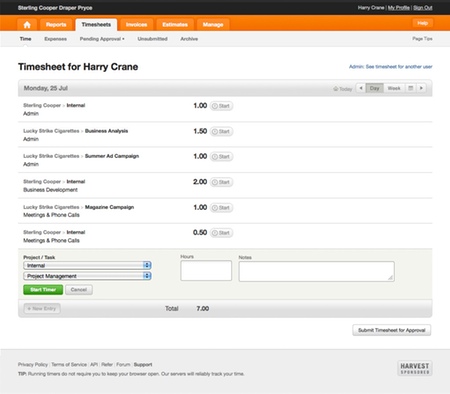Viewport: 450px width, 394px height.
Task: Focus the Hours input field
Action: coord(206,271)
